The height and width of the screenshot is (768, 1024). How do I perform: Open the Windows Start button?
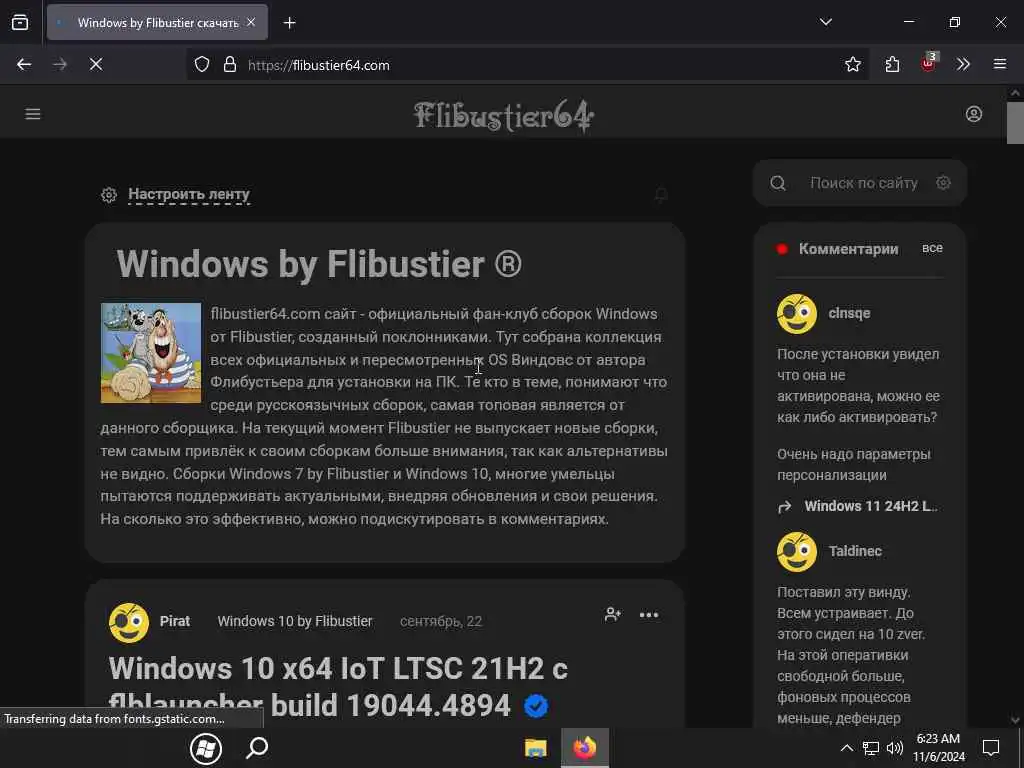pyautogui.click(x=206, y=748)
